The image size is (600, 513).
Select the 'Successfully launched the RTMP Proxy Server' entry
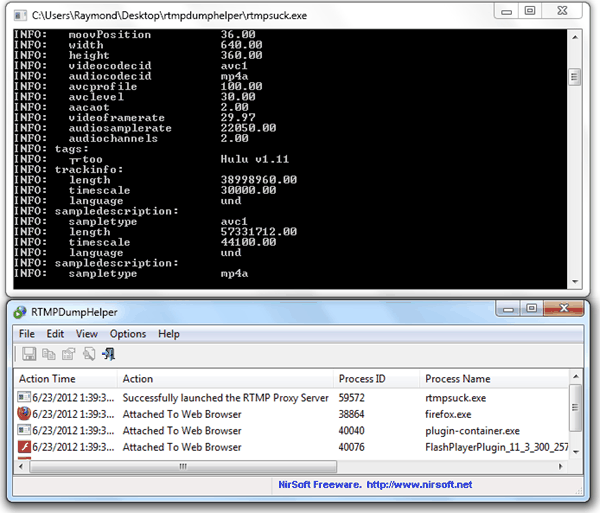(225, 398)
